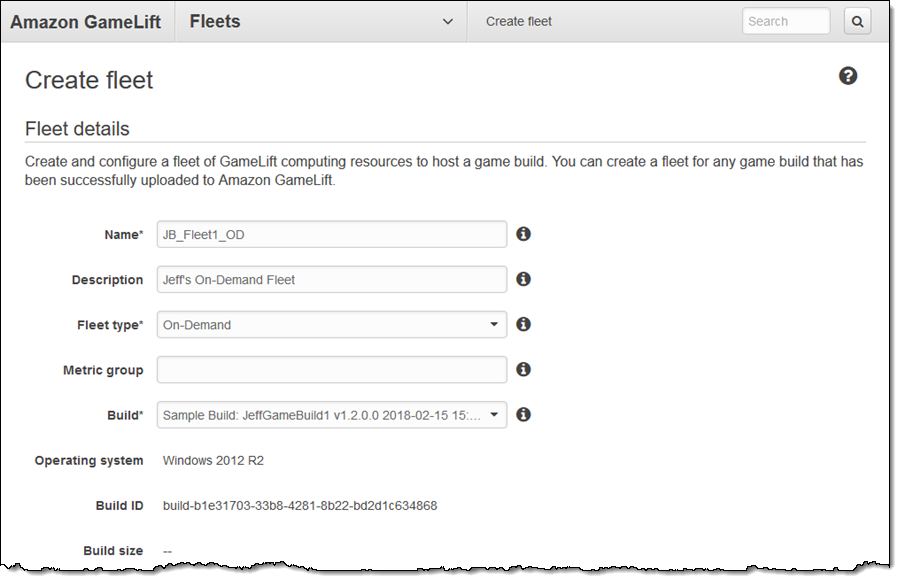Click the info icon beside Build dropdown
This screenshot has height=581, width=900.
coord(523,414)
